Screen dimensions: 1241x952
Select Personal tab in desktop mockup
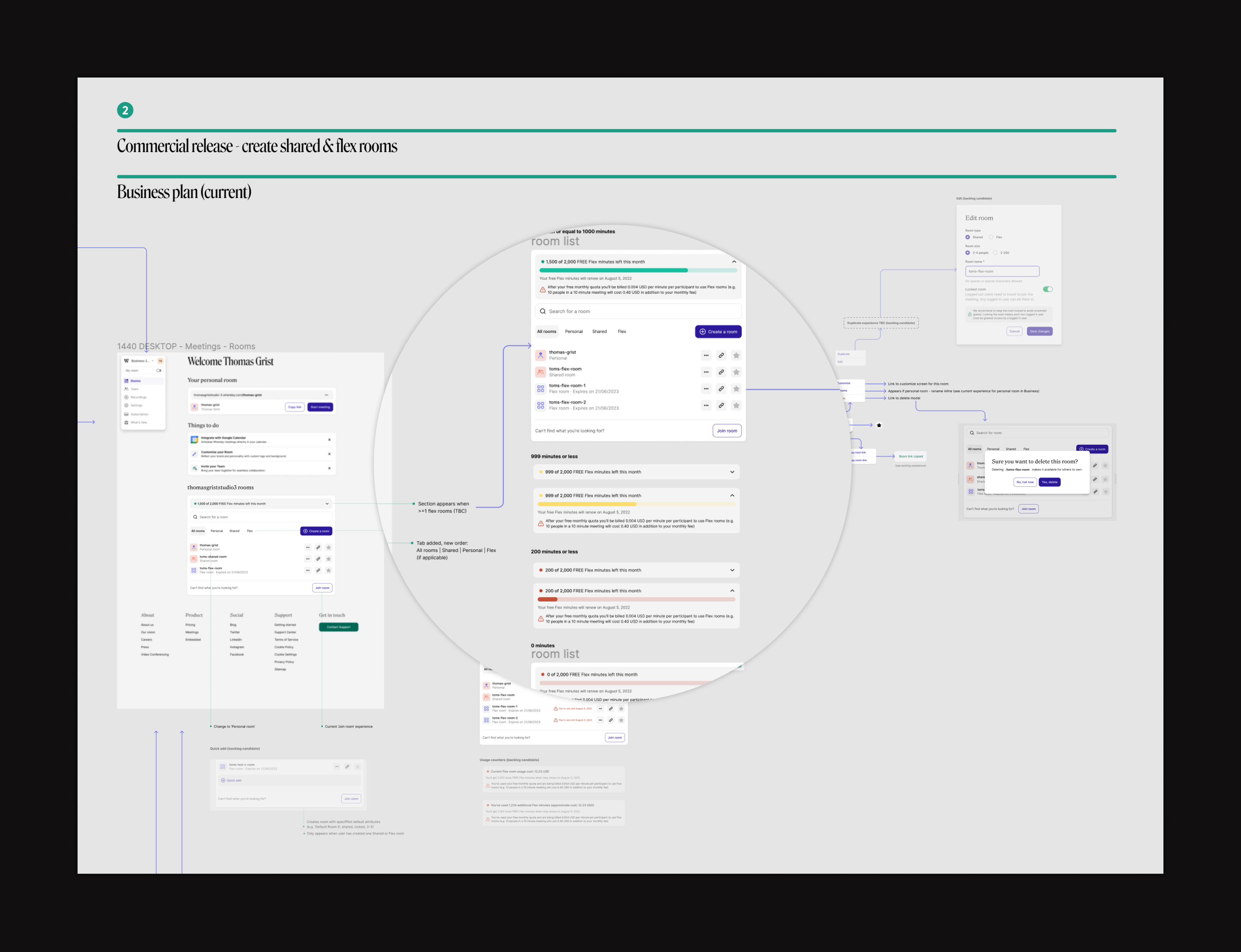[216, 531]
